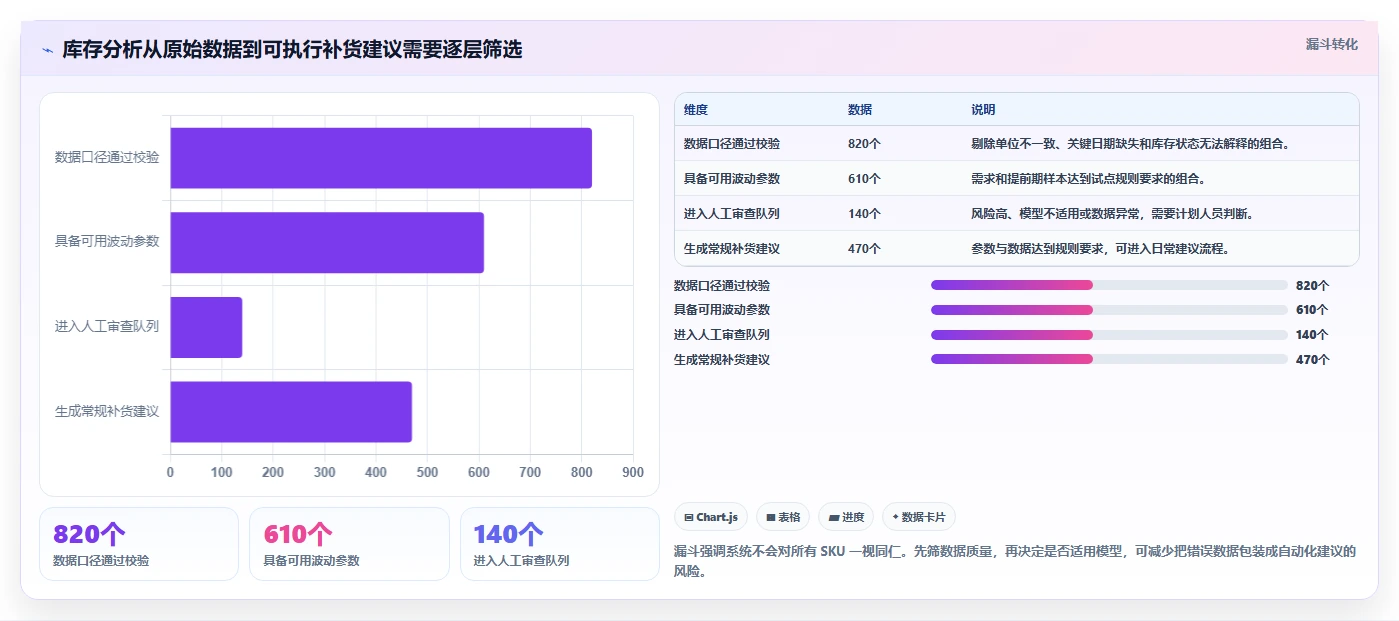Click the progress bar showing 470个
This screenshot has width=1399, height=621.
coord(1109,359)
